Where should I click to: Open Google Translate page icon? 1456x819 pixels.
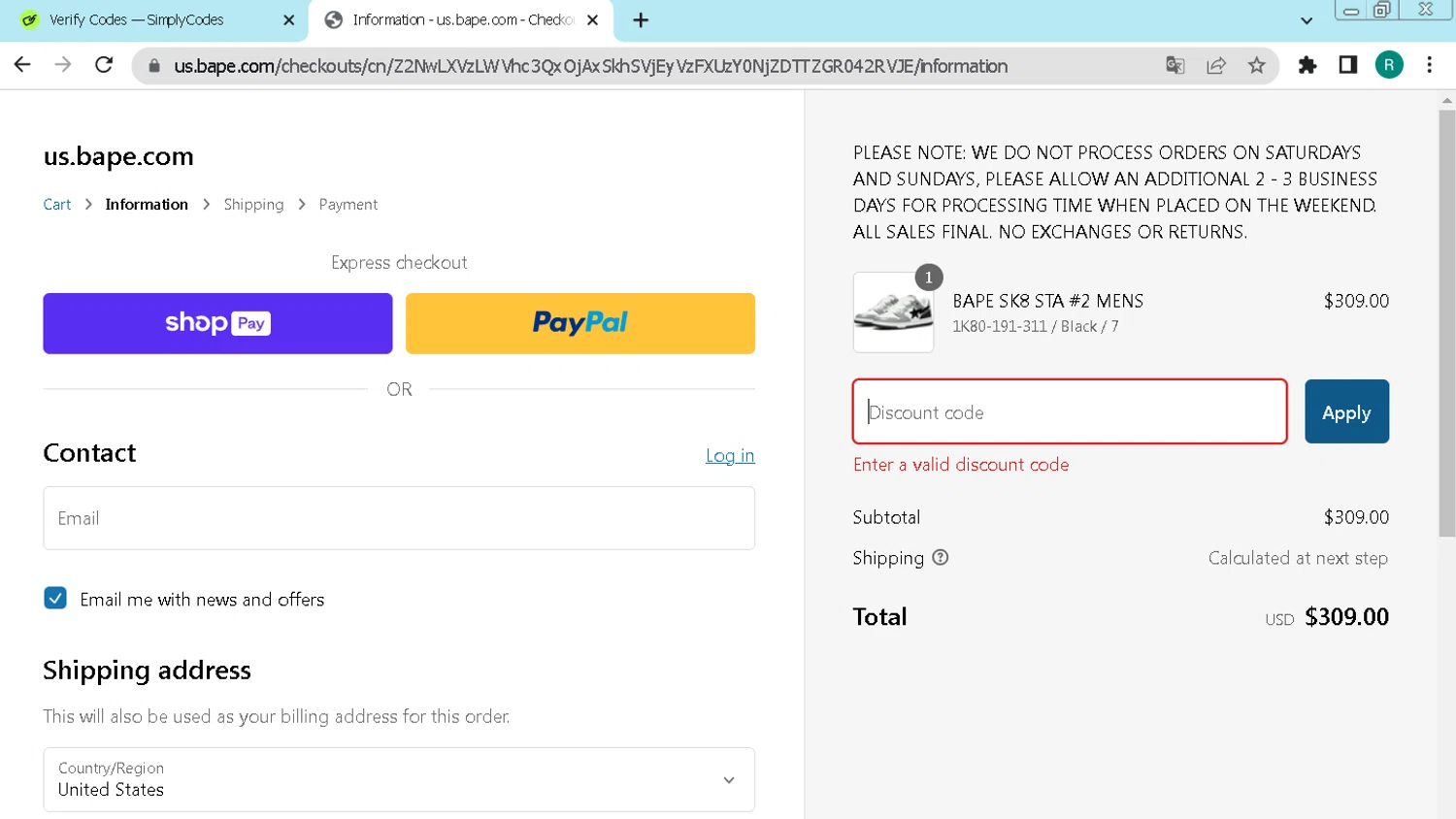pos(1175,65)
